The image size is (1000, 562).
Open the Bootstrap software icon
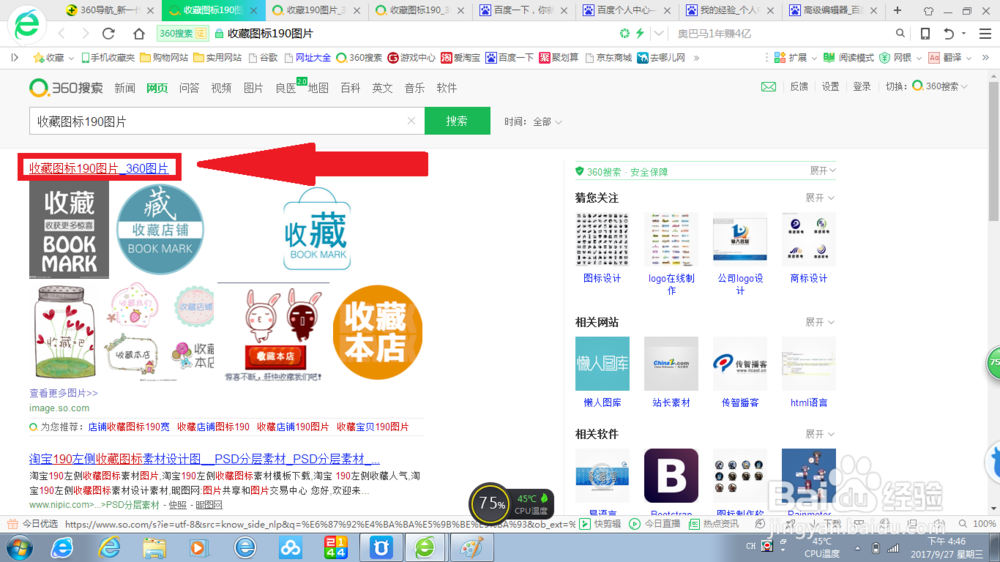coord(671,475)
